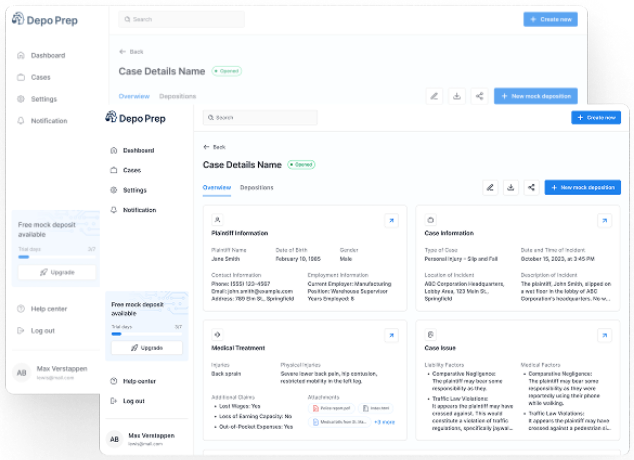Switch to Depositions tab in front window

pos(256,187)
